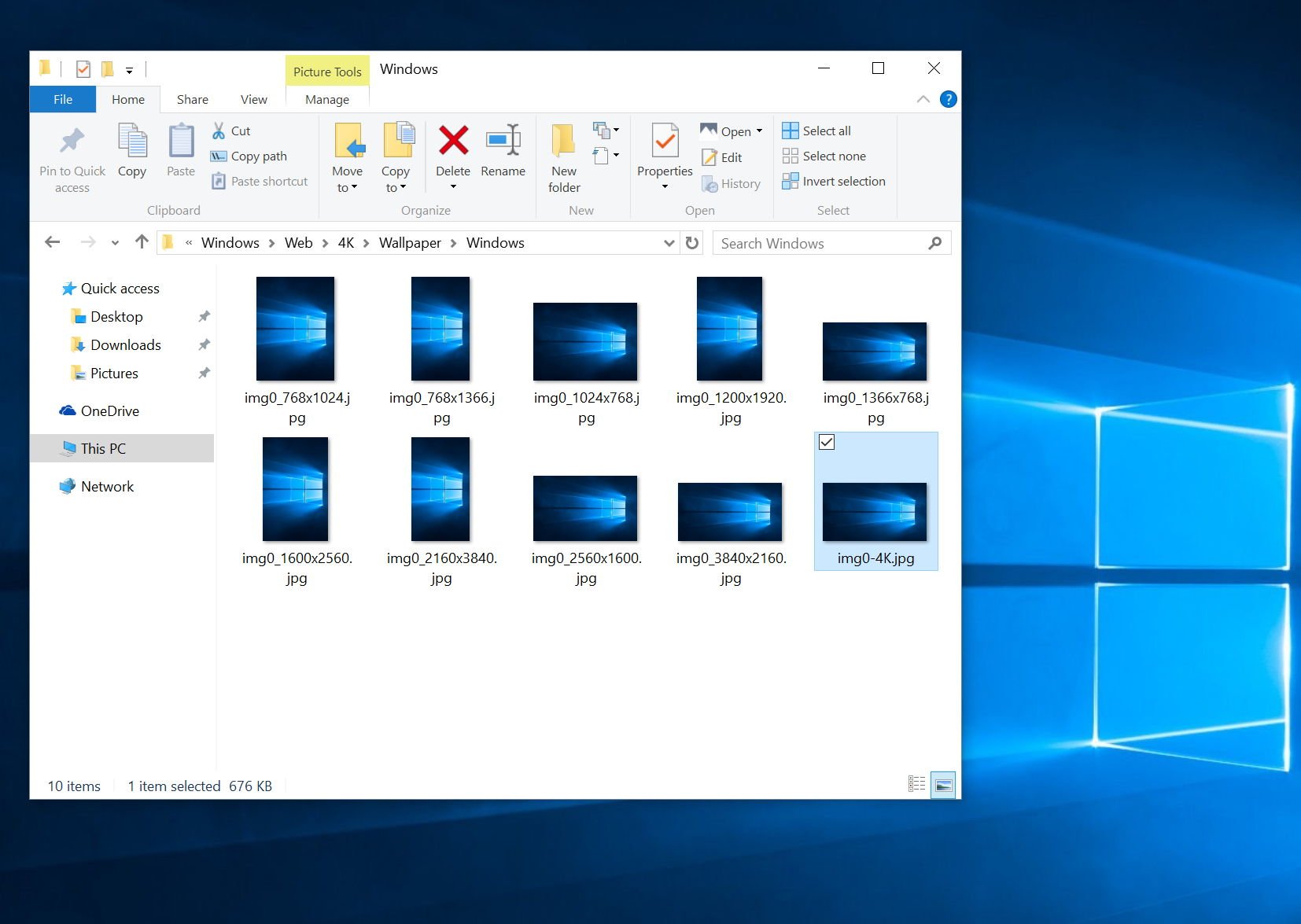Viewport: 1301px width, 924px height.
Task: Navigate to Wallpaper in the breadcrumb
Action: pos(410,243)
